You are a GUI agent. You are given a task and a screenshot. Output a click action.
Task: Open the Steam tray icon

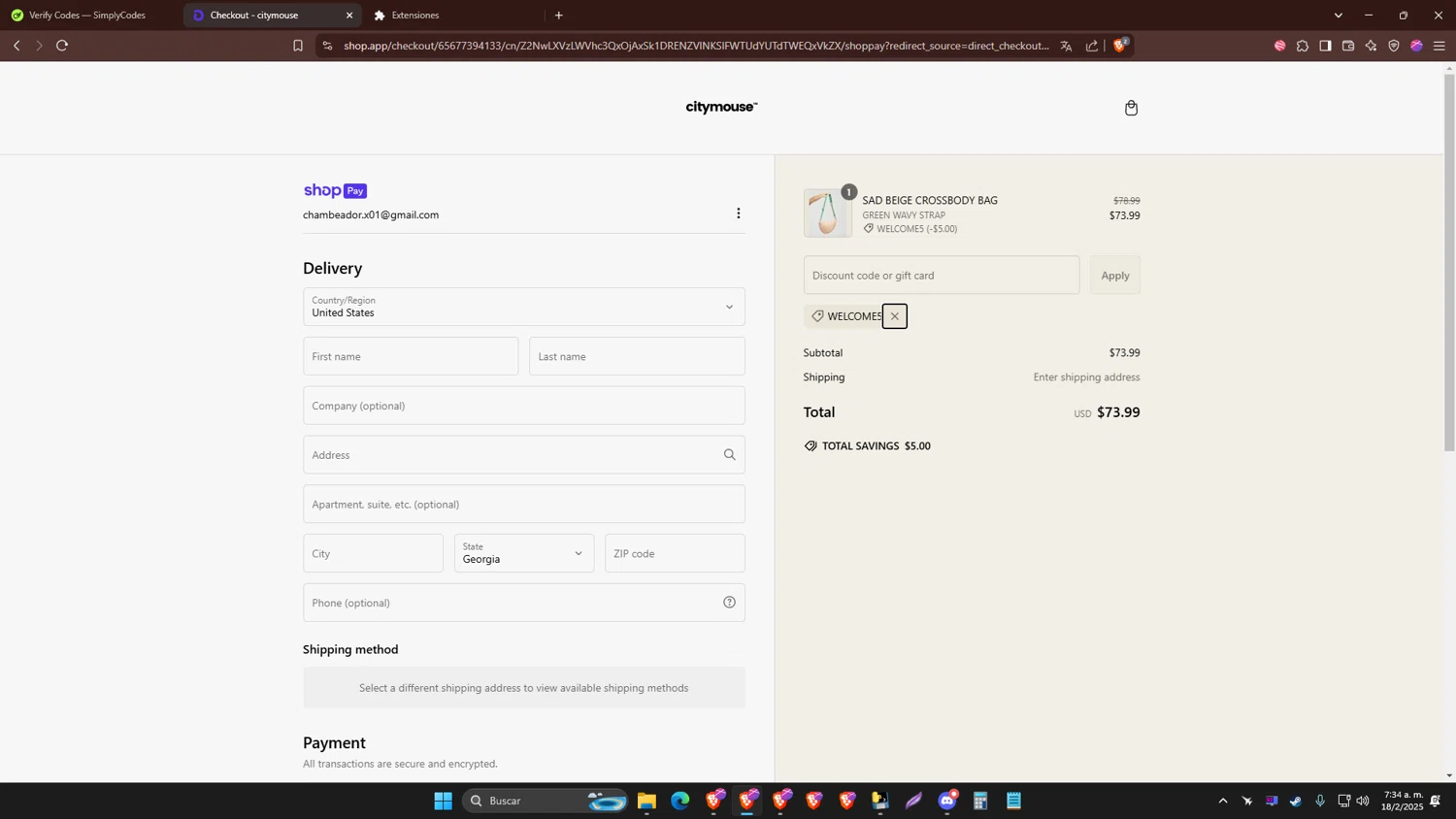click(x=1296, y=801)
